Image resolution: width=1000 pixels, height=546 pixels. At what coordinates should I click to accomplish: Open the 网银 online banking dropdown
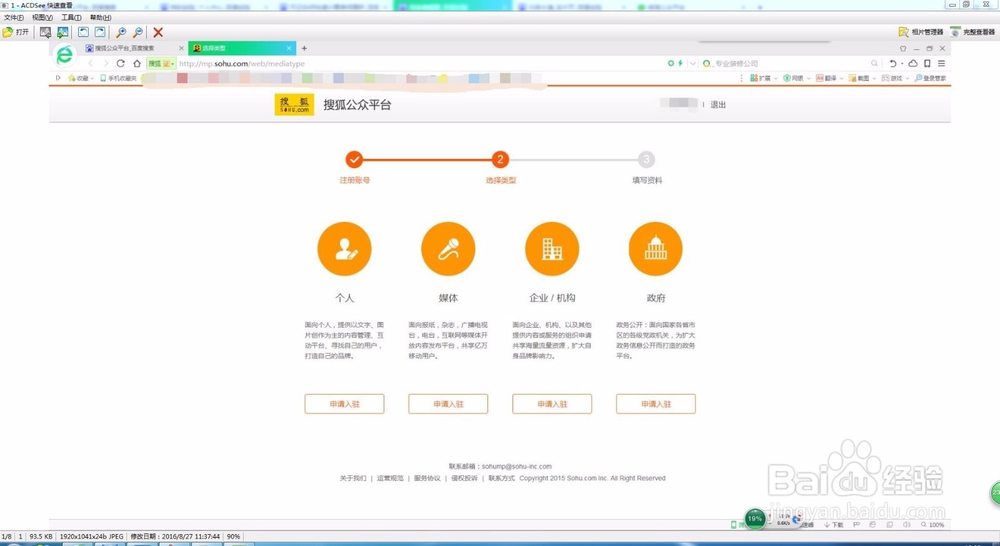(797, 78)
